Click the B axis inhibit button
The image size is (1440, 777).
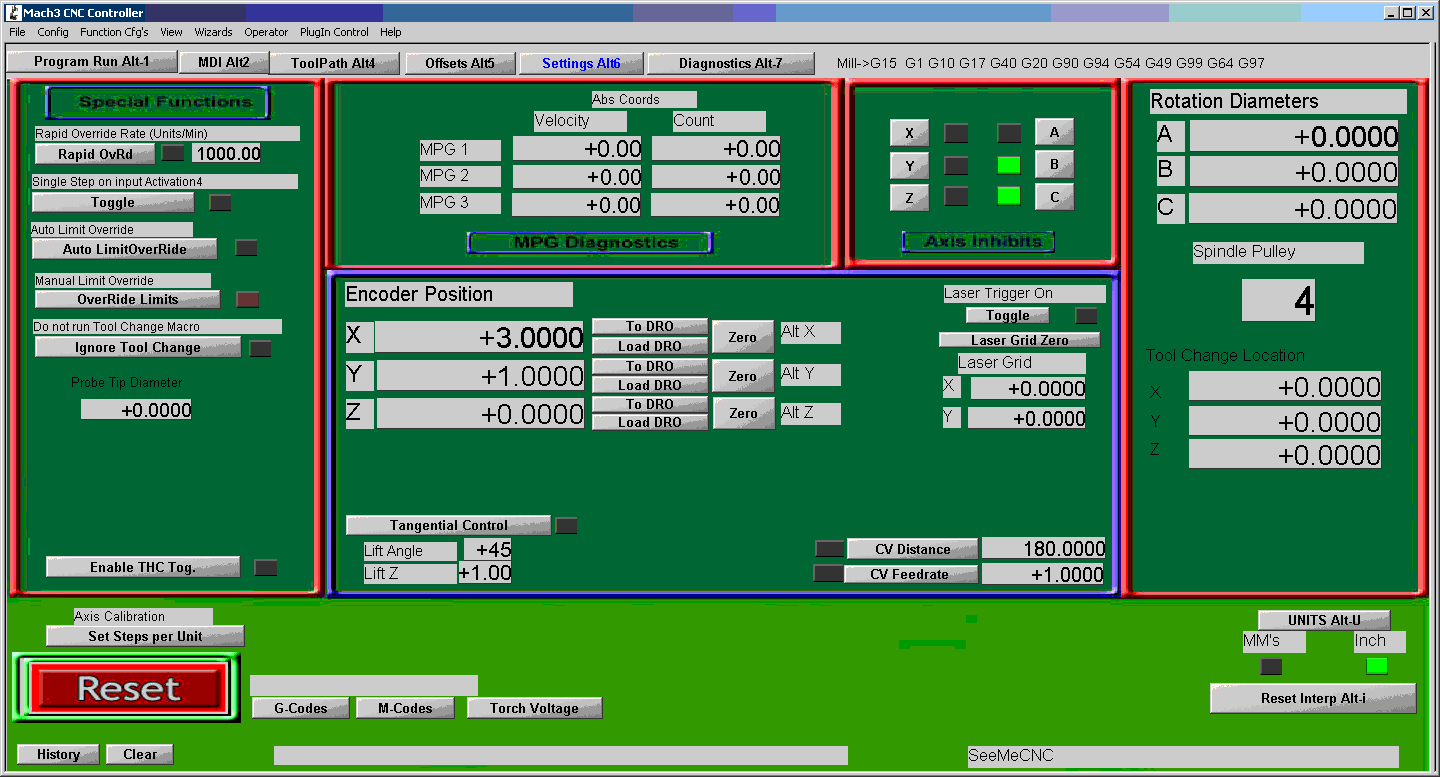tap(1054, 164)
